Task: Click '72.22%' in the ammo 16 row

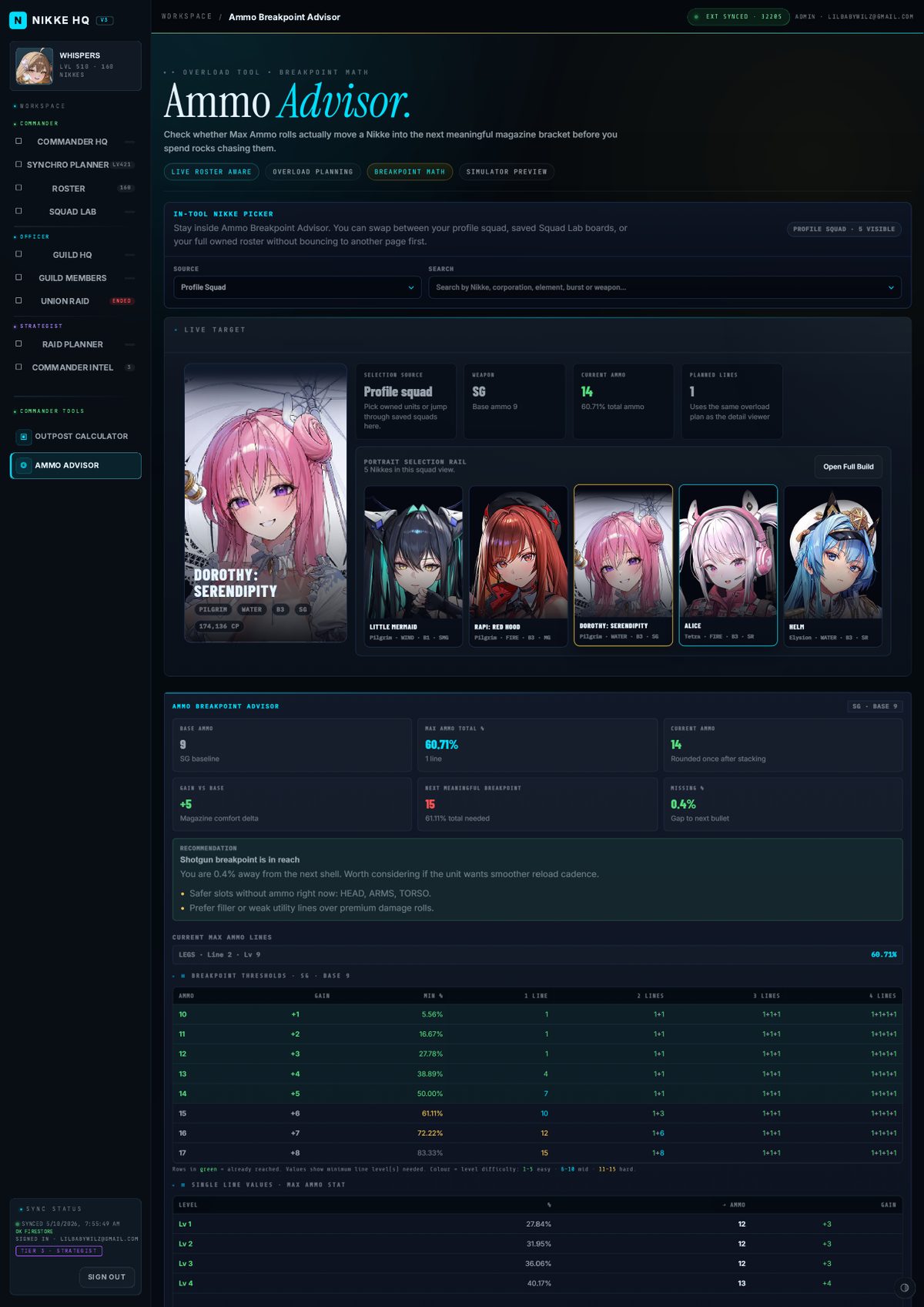Action: (430, 1134)
